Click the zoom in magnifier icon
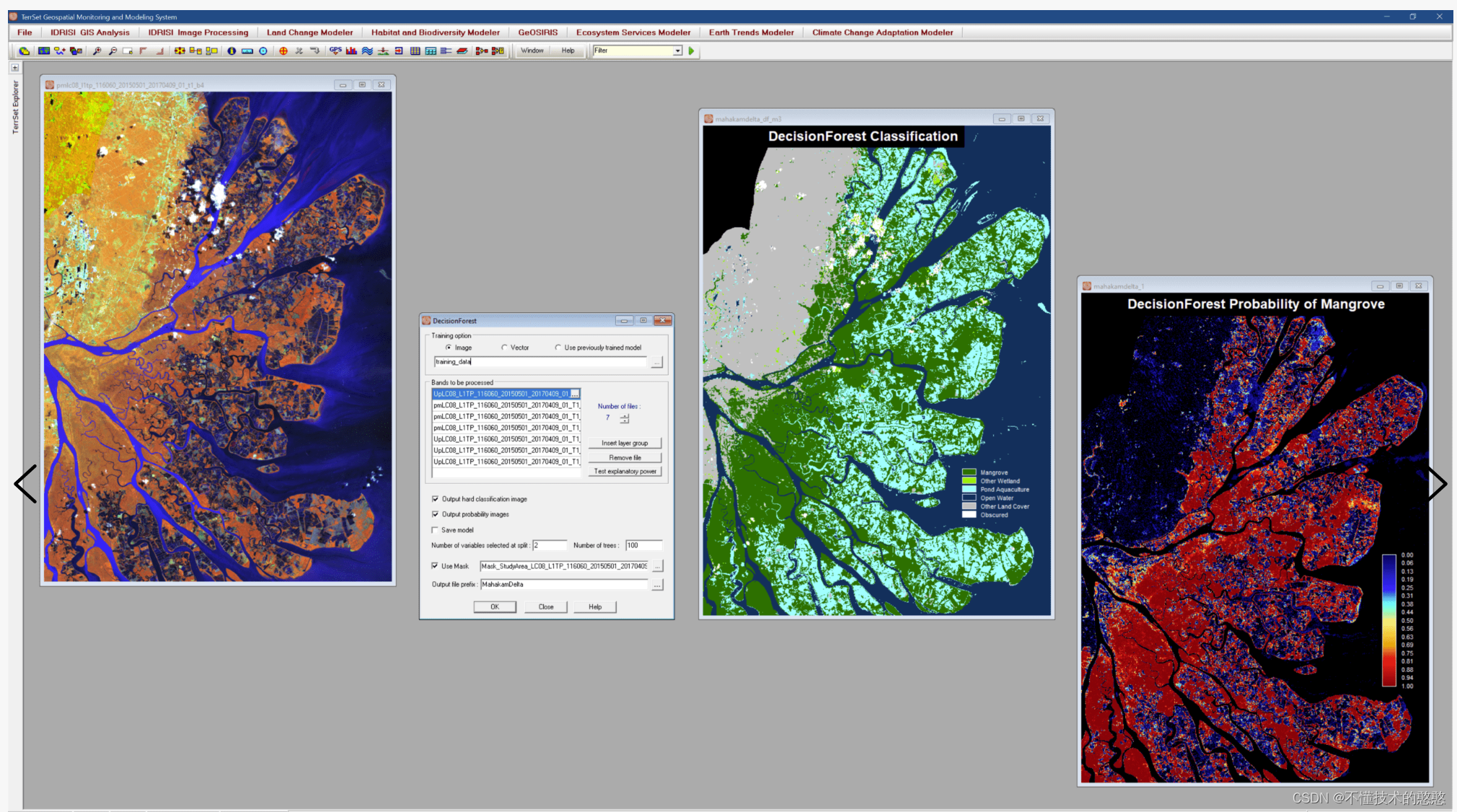Screen dimensions: 1457x812 point(97,51)
